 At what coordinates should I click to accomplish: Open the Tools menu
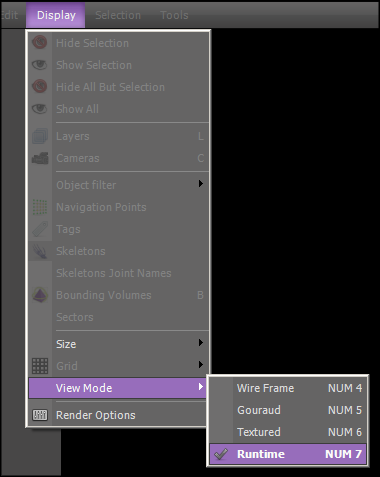174,15
